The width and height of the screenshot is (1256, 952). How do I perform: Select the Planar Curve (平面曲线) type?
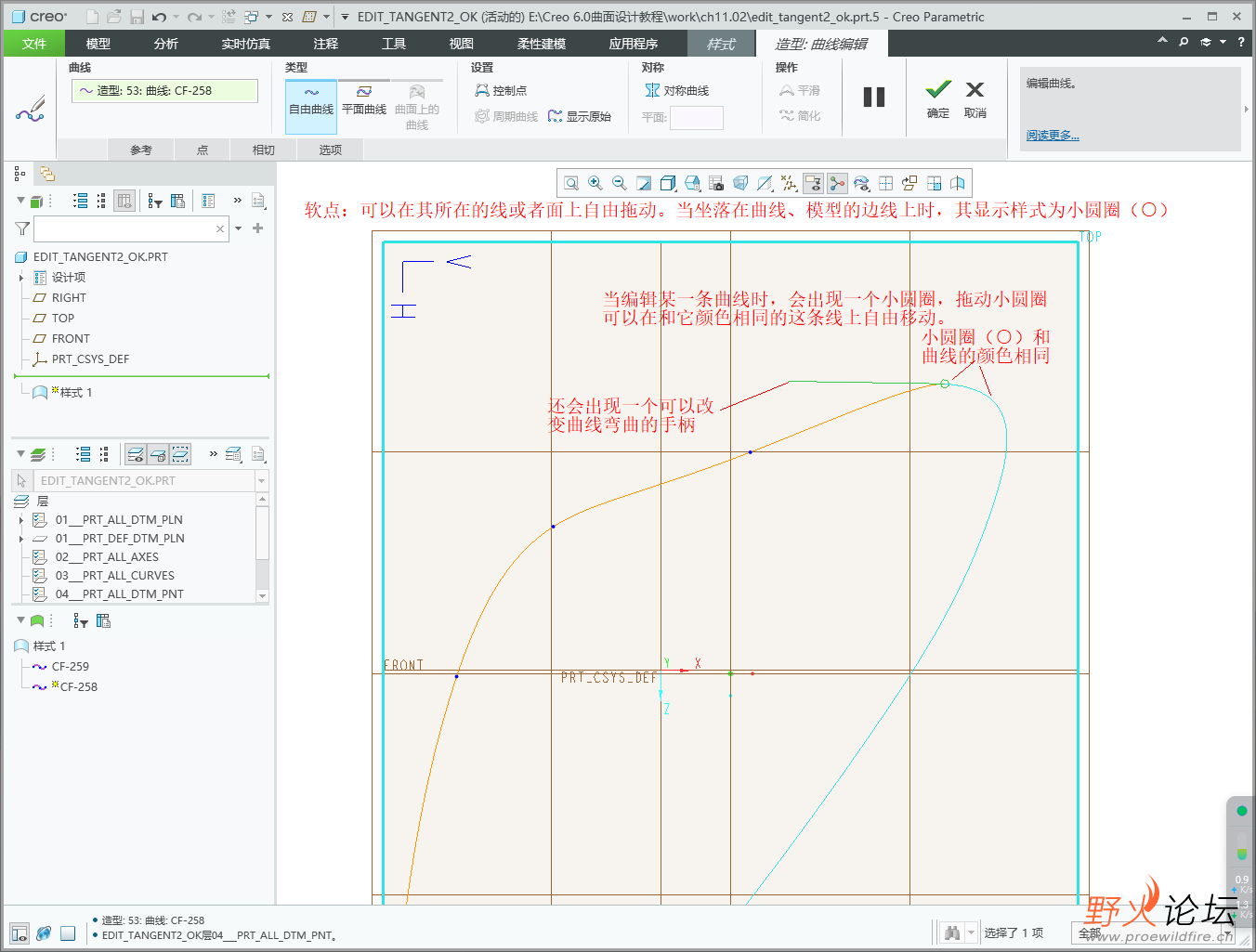pos(364,101)
